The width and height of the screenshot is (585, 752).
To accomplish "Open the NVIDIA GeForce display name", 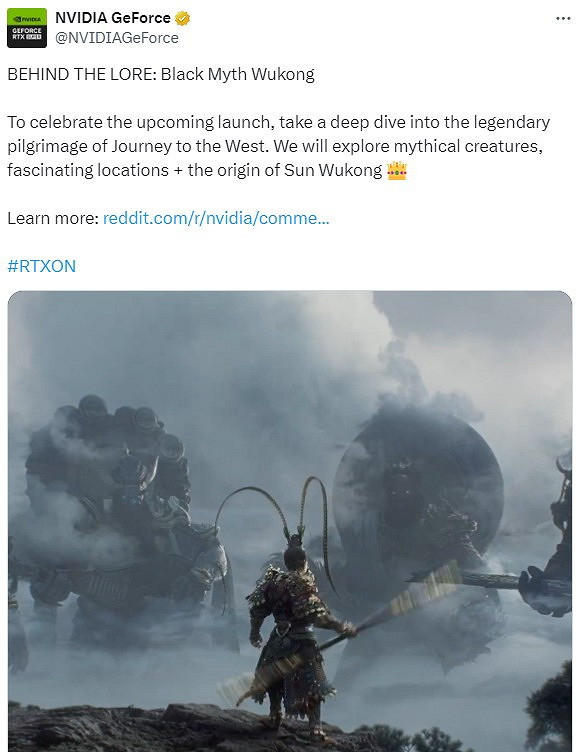I will [x=113, y=18].
